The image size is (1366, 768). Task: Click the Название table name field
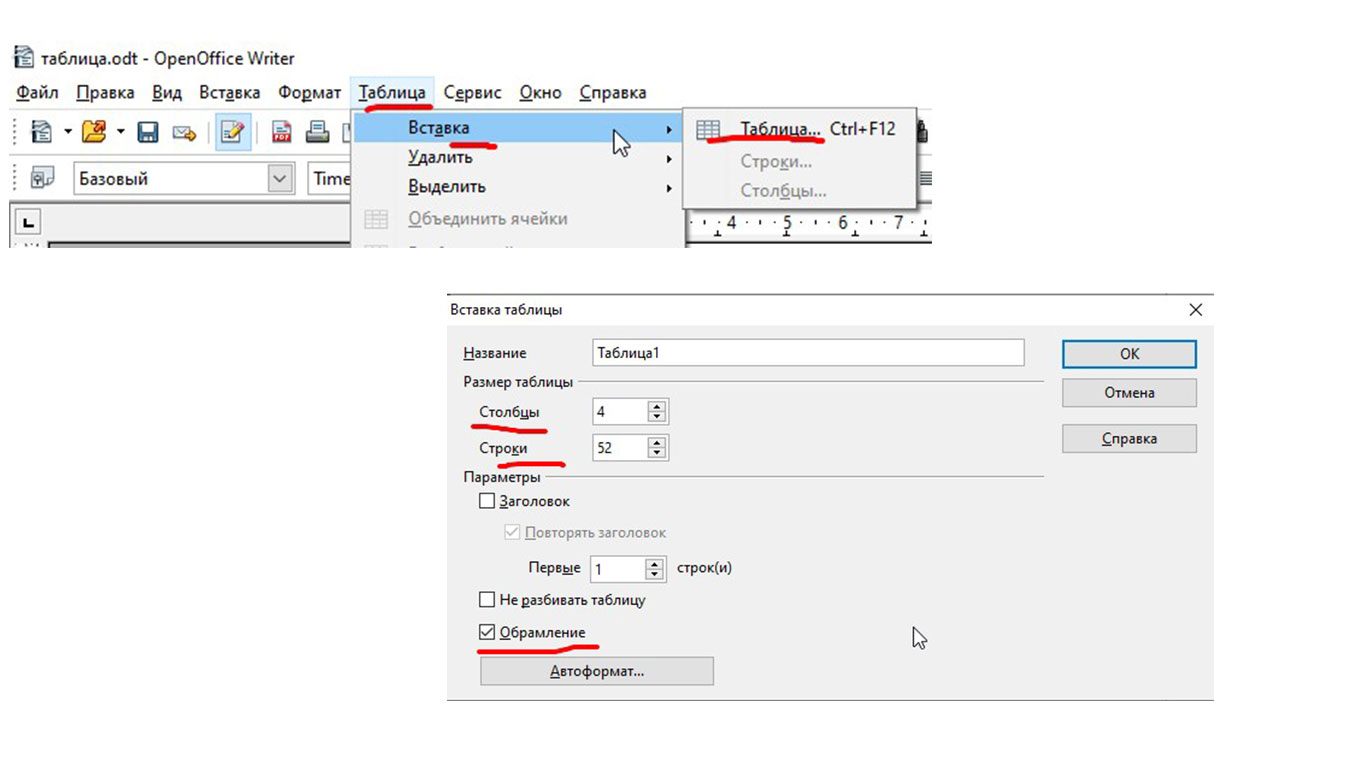[x=807, y=352]
